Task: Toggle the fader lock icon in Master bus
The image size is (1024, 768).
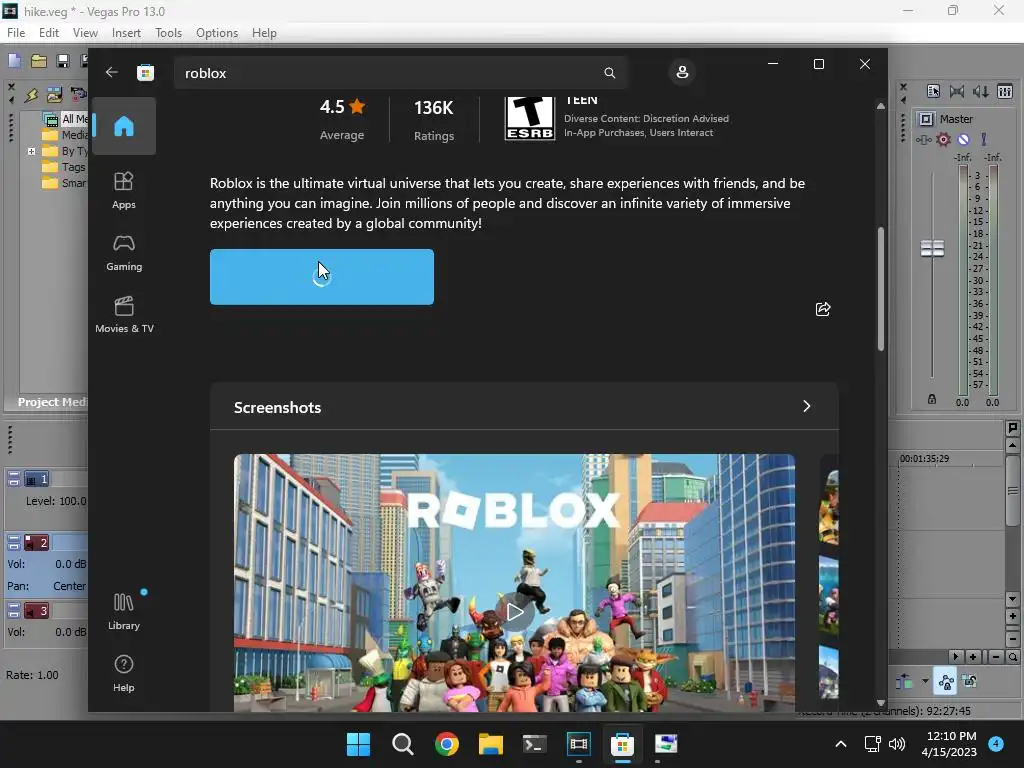Action: tap(932, 399)
